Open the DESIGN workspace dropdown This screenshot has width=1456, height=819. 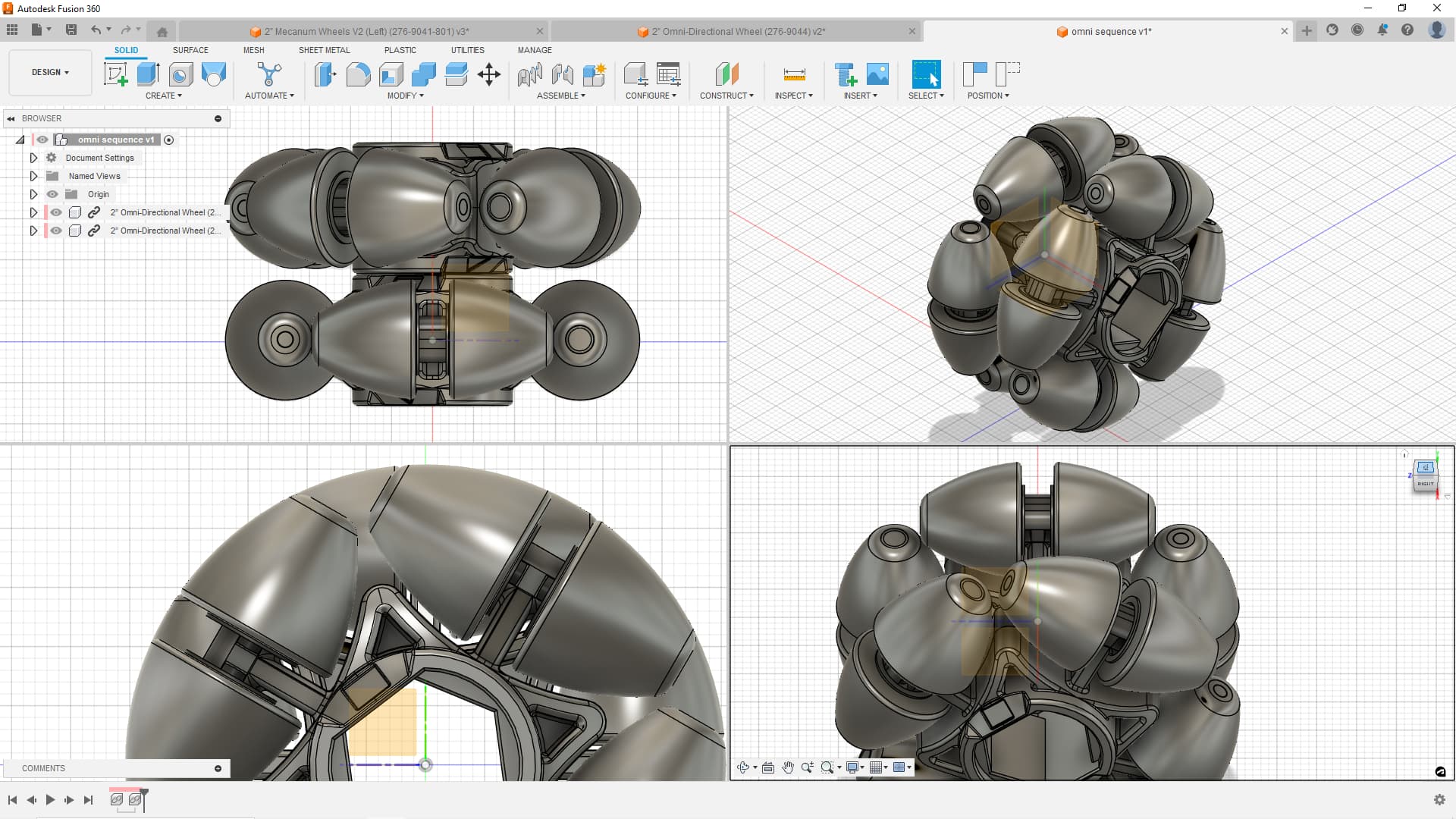(50, 72)
